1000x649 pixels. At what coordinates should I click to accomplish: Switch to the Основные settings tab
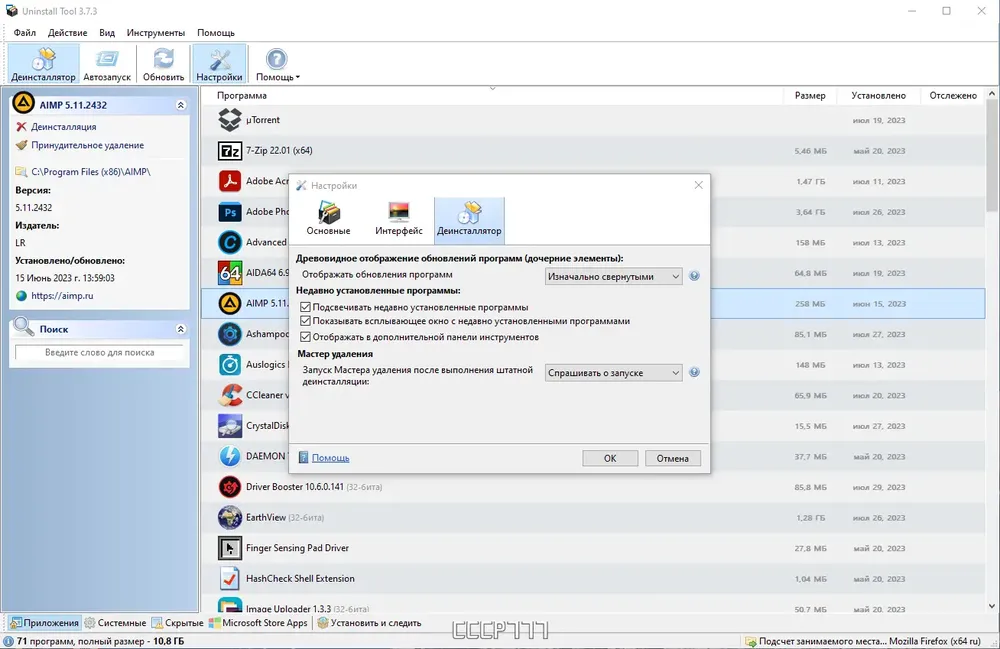pyautogui.click(x=328, y=219)
